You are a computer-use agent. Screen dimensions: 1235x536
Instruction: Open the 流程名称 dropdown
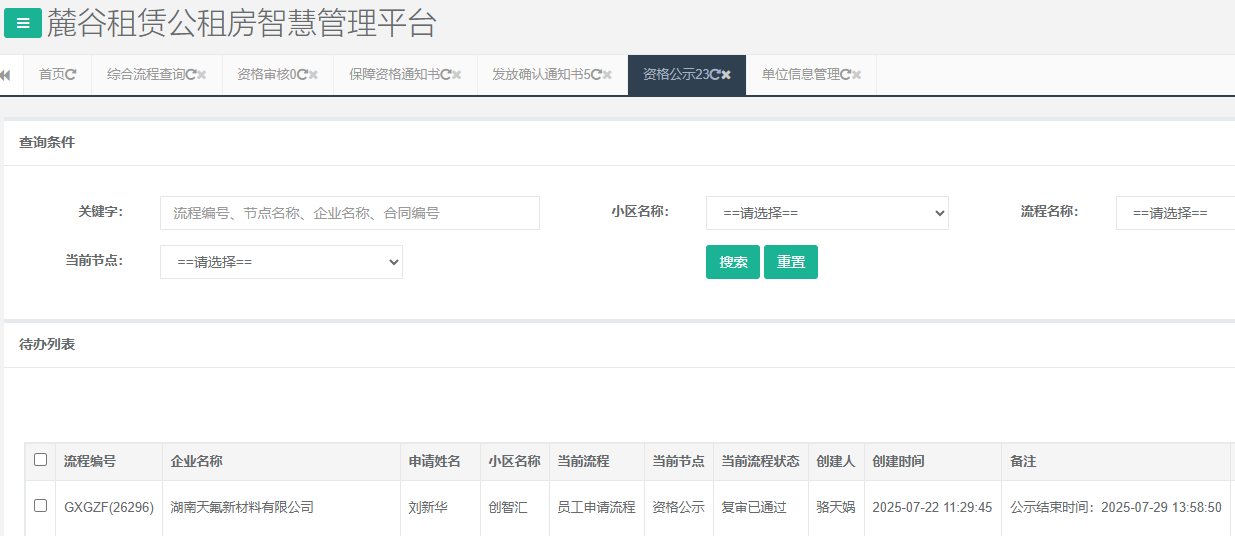pos(1175,213)
